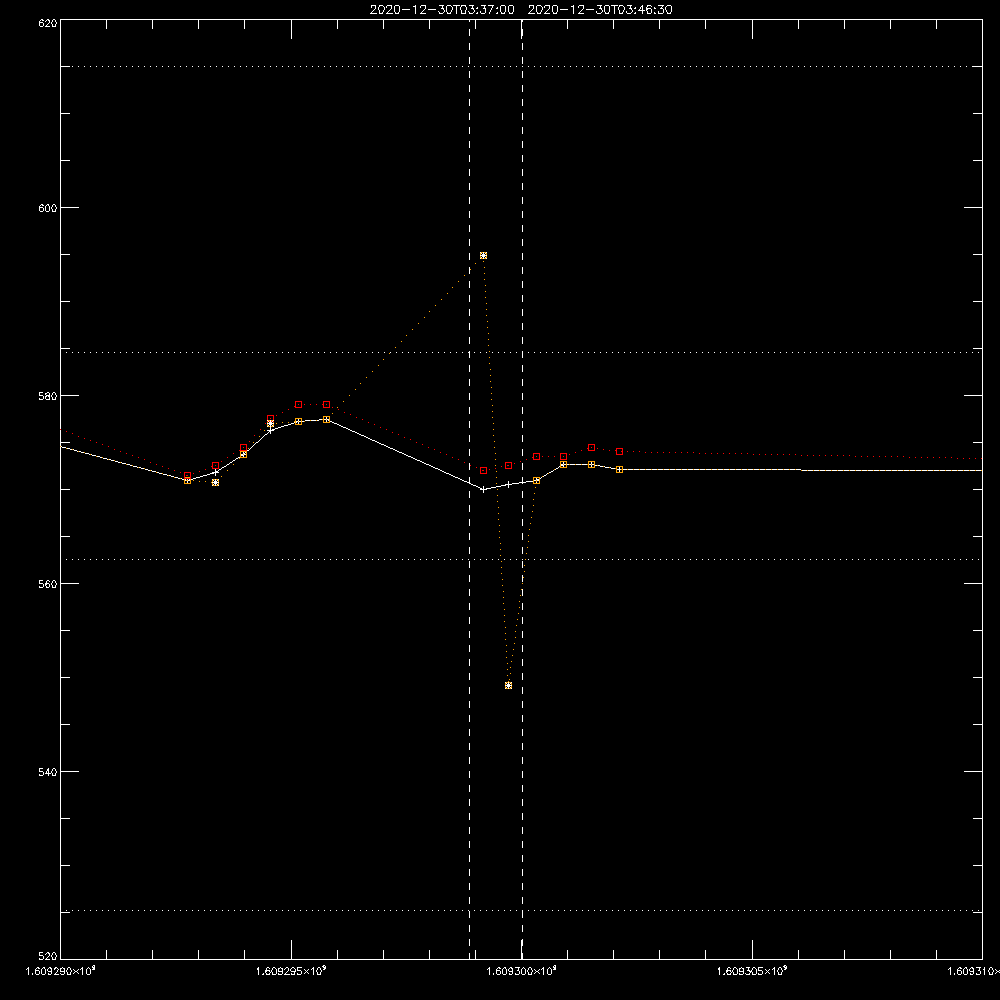Click the 1.609290×10⁹ x-axis label
The width and height of the screenshot is (1000, 1000).
click(x=61, y=971)
